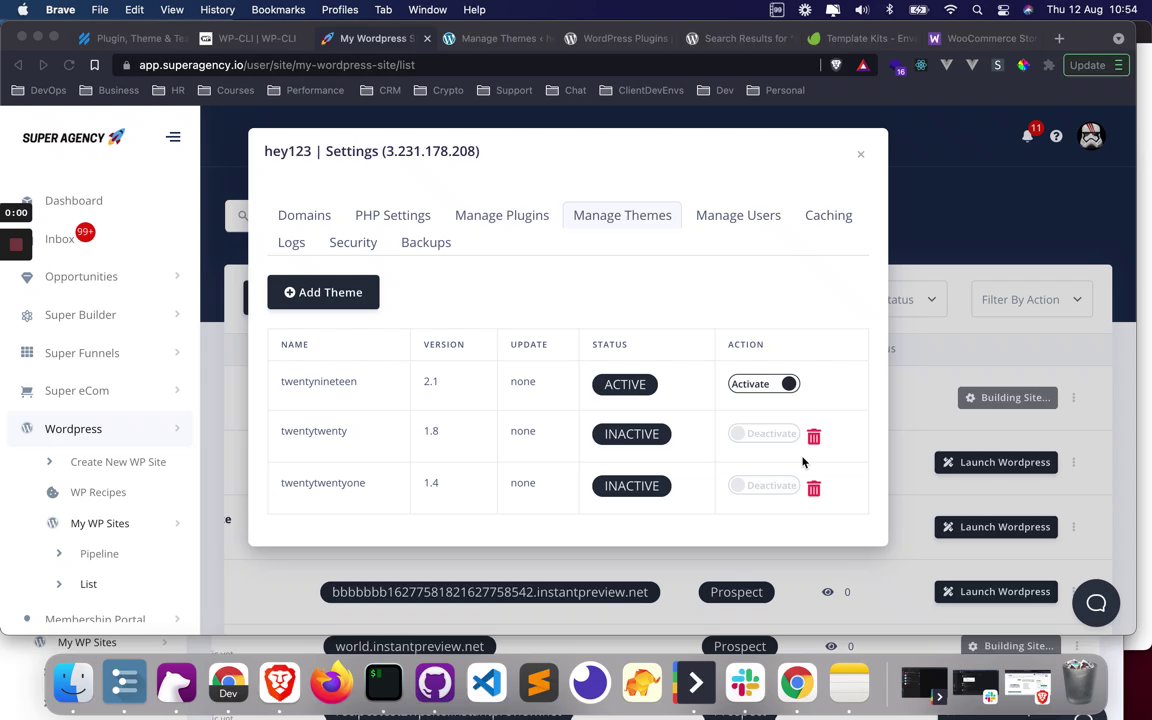Screen dimensions: 1152x720
Task: Delete the twentytwenty theme
Action: coord(813,436)
